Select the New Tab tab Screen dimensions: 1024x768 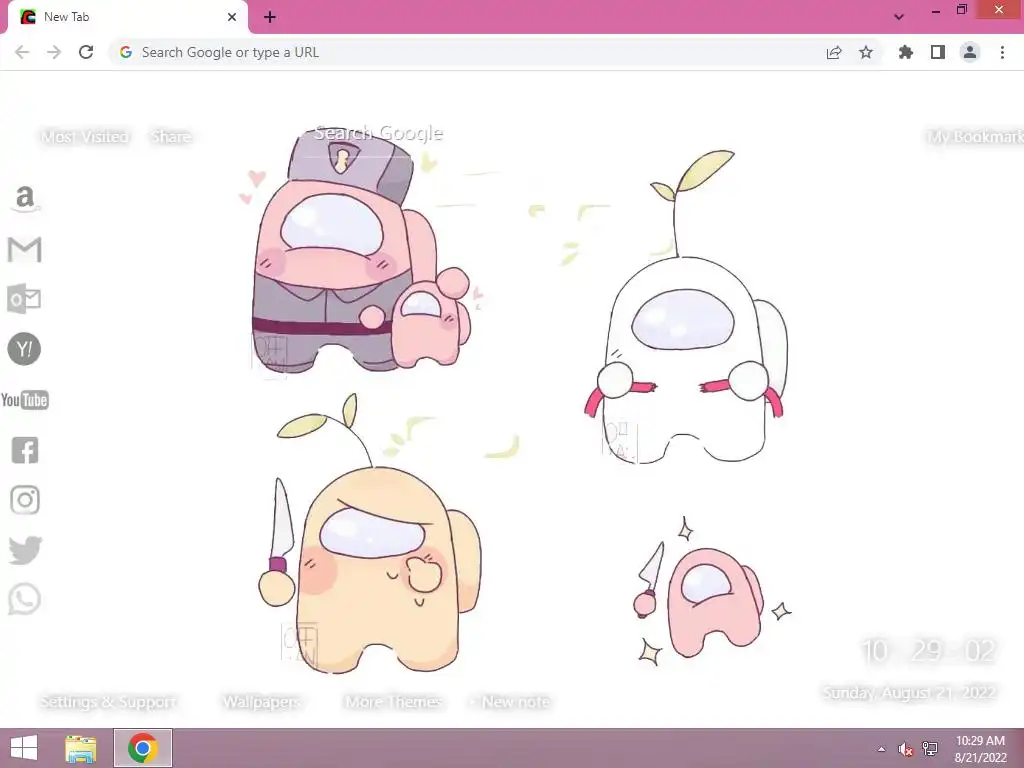pyautogui.click(x=128, y=17)
